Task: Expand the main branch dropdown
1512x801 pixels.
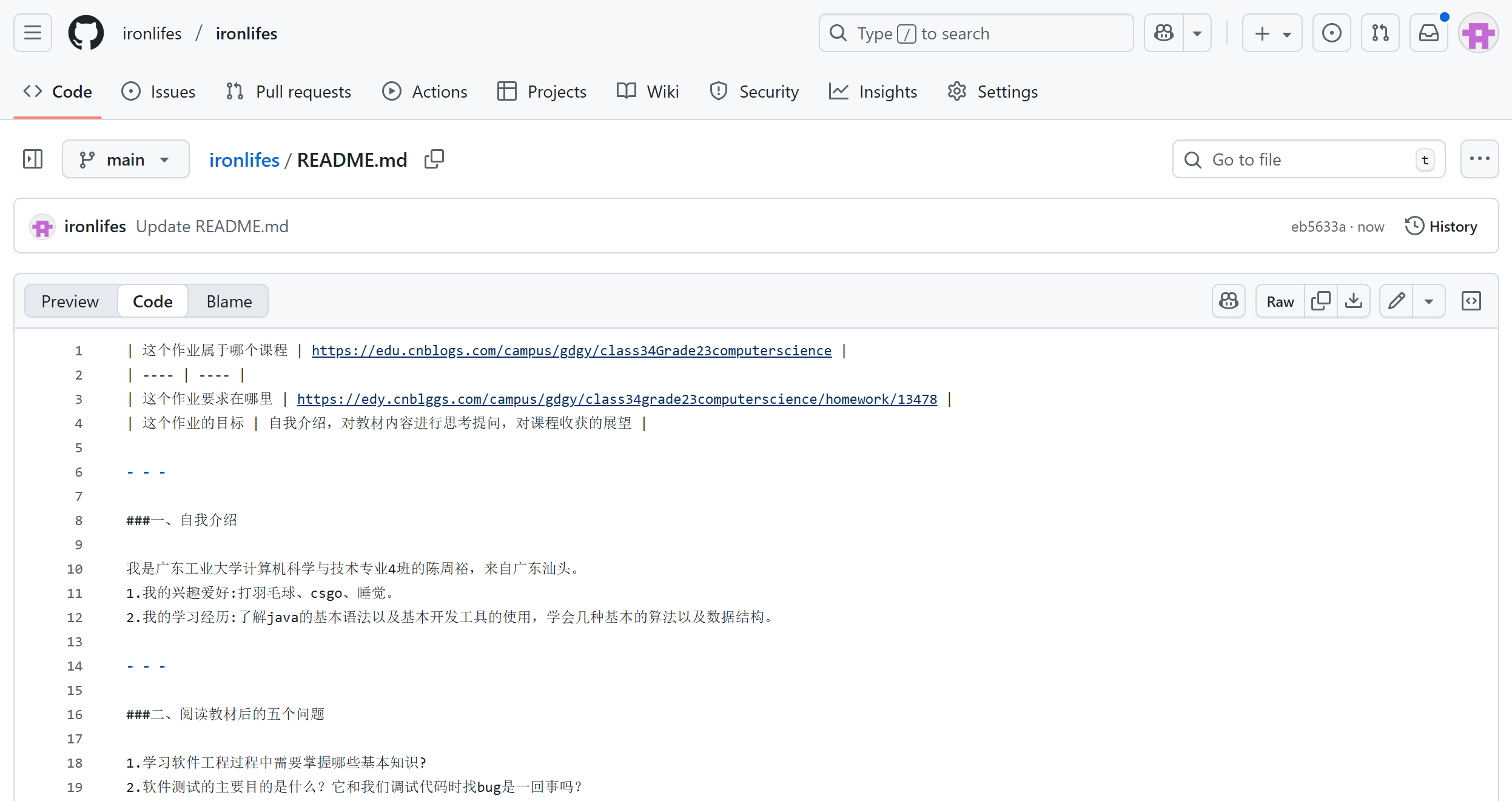Action: click(x=126, y=159)
